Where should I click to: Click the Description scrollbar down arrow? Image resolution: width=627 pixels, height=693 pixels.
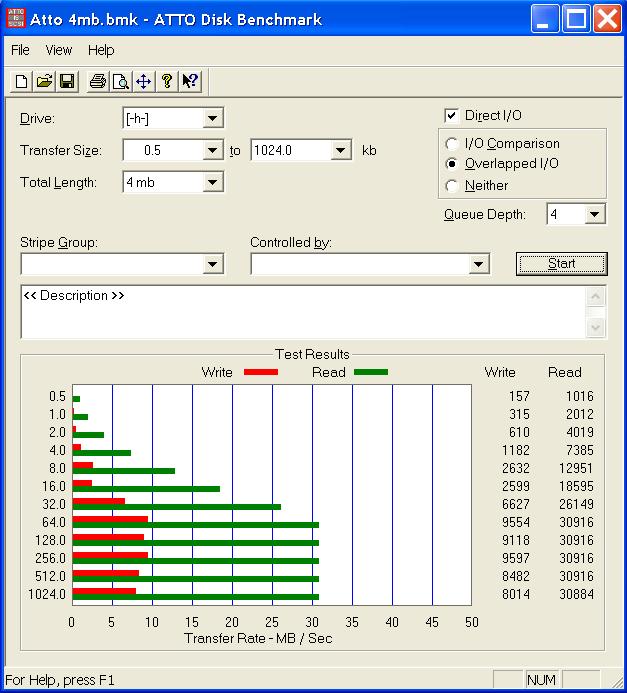596,328
